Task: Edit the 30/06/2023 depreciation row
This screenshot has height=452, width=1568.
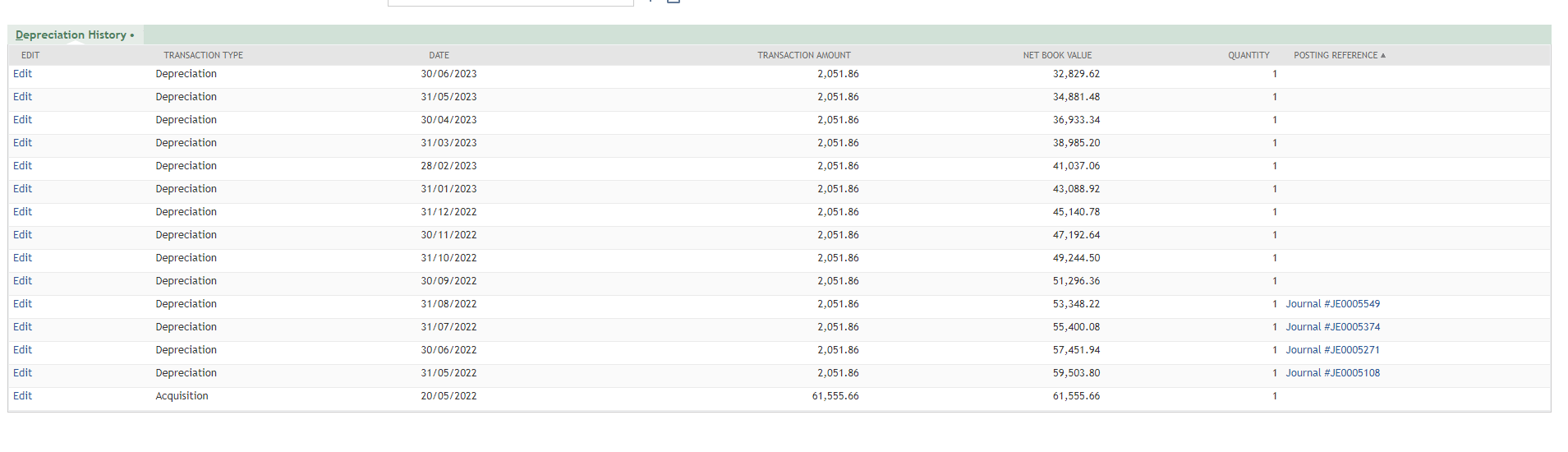Action: point(22,74)
